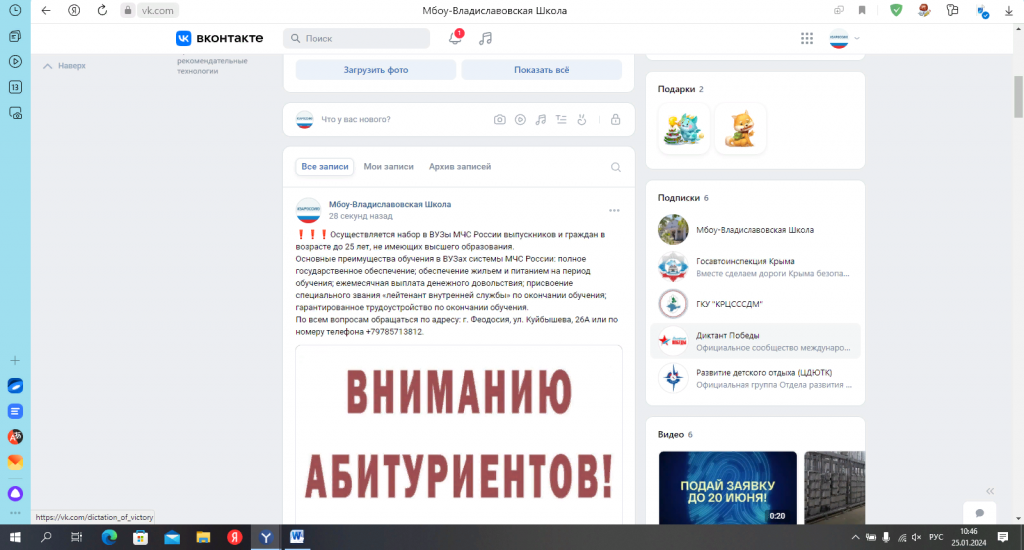Open the three-dot menu on the post
1024x550 pixels.
tap(614, 210)
